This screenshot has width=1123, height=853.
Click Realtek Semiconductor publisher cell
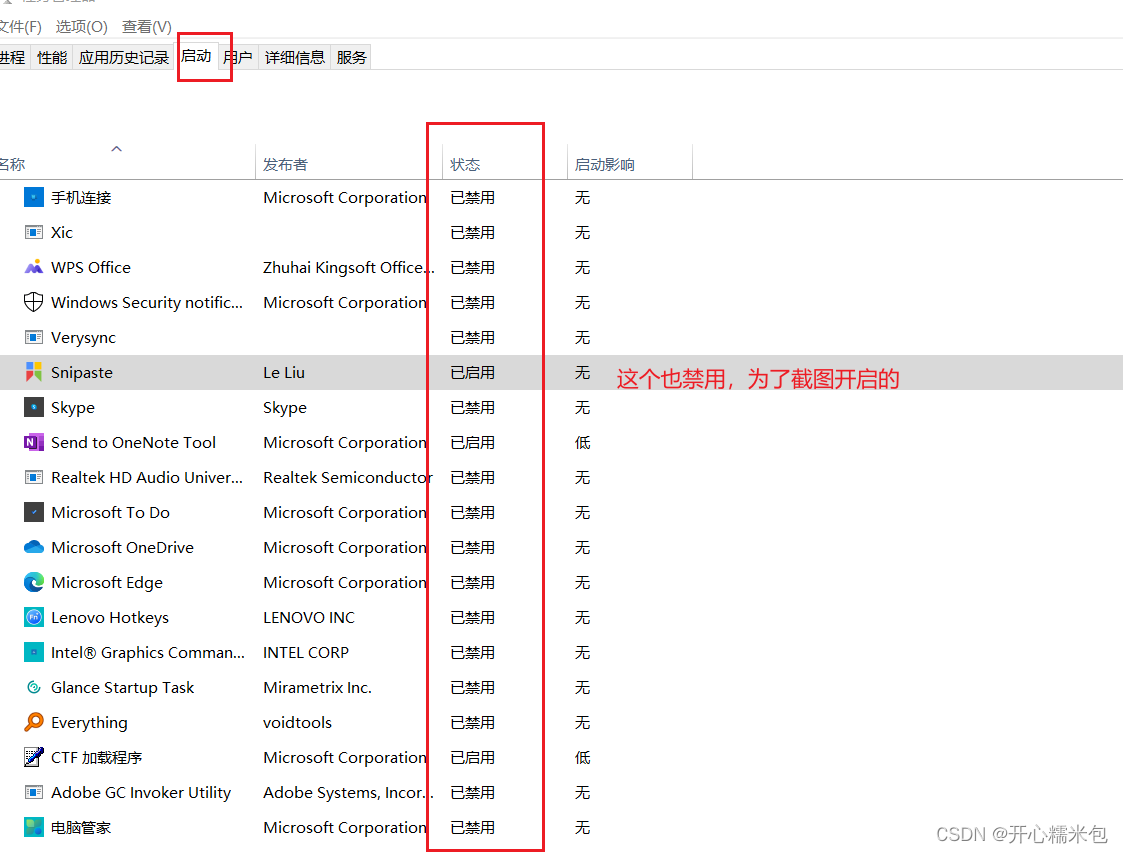(348, 477)
